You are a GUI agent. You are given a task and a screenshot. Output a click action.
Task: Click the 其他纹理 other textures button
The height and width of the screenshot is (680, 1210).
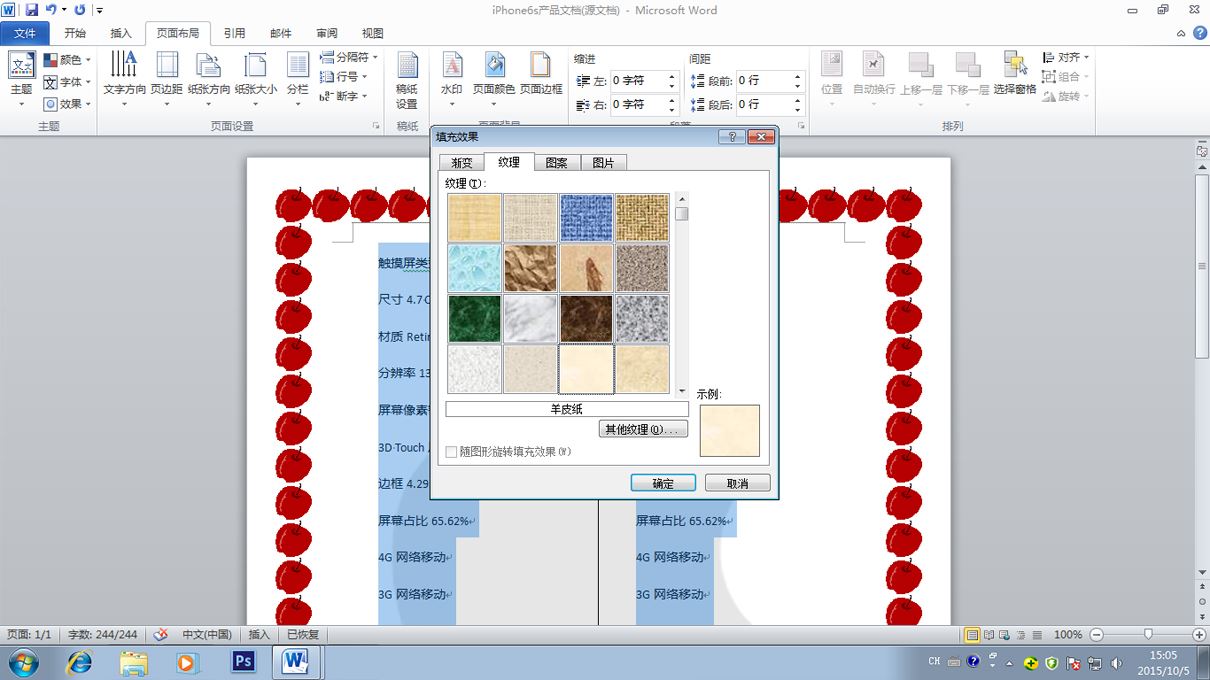[643, 429]
